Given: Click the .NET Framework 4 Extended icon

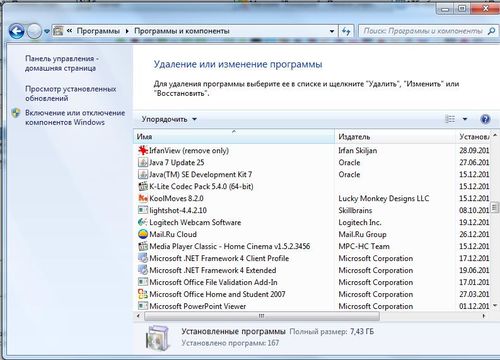Looking at the screenshot, I should coord(143,270).
